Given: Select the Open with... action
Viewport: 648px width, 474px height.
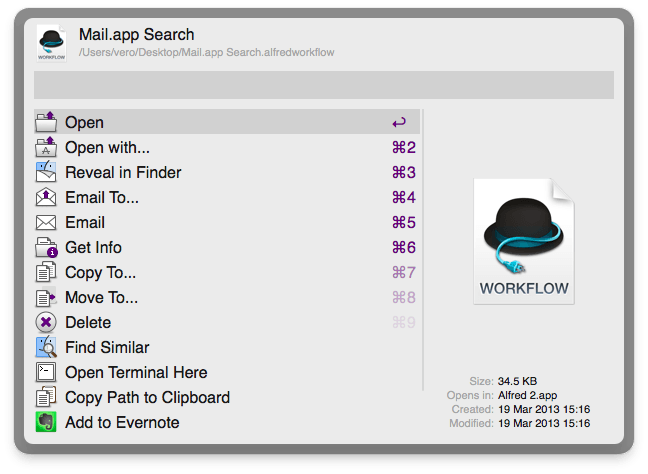Looking at the screenshot, I should (107, 148).
